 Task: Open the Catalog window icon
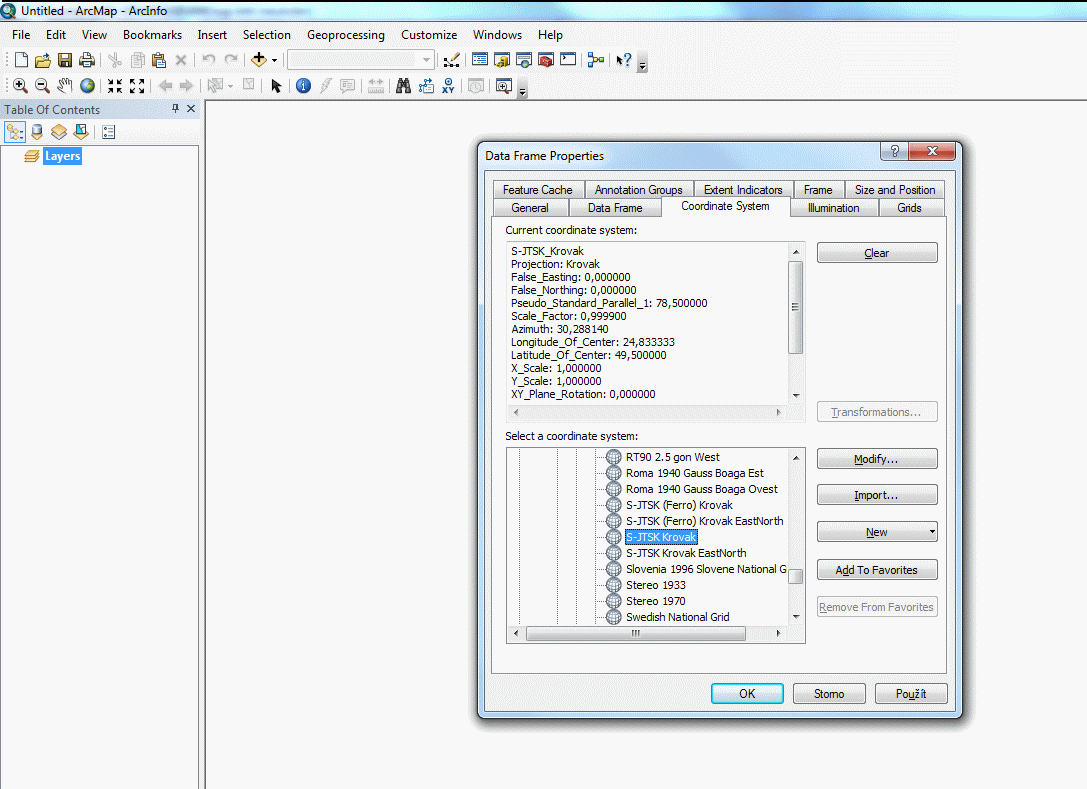click(502, 60)
